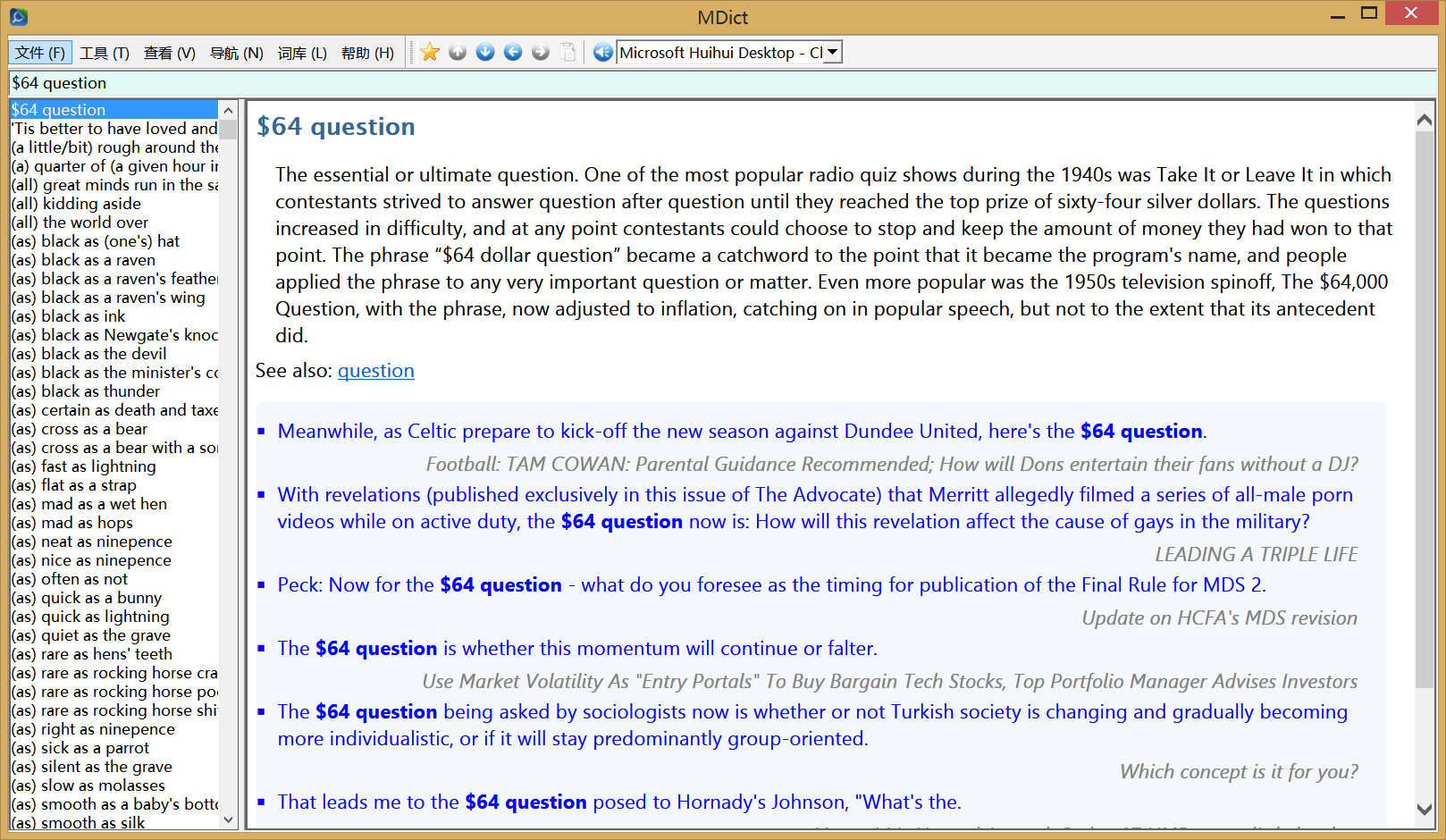Open the 词库 (L) menu
Image resolution: width=1446 pixels, height=840 pixels.
point(302,53)
